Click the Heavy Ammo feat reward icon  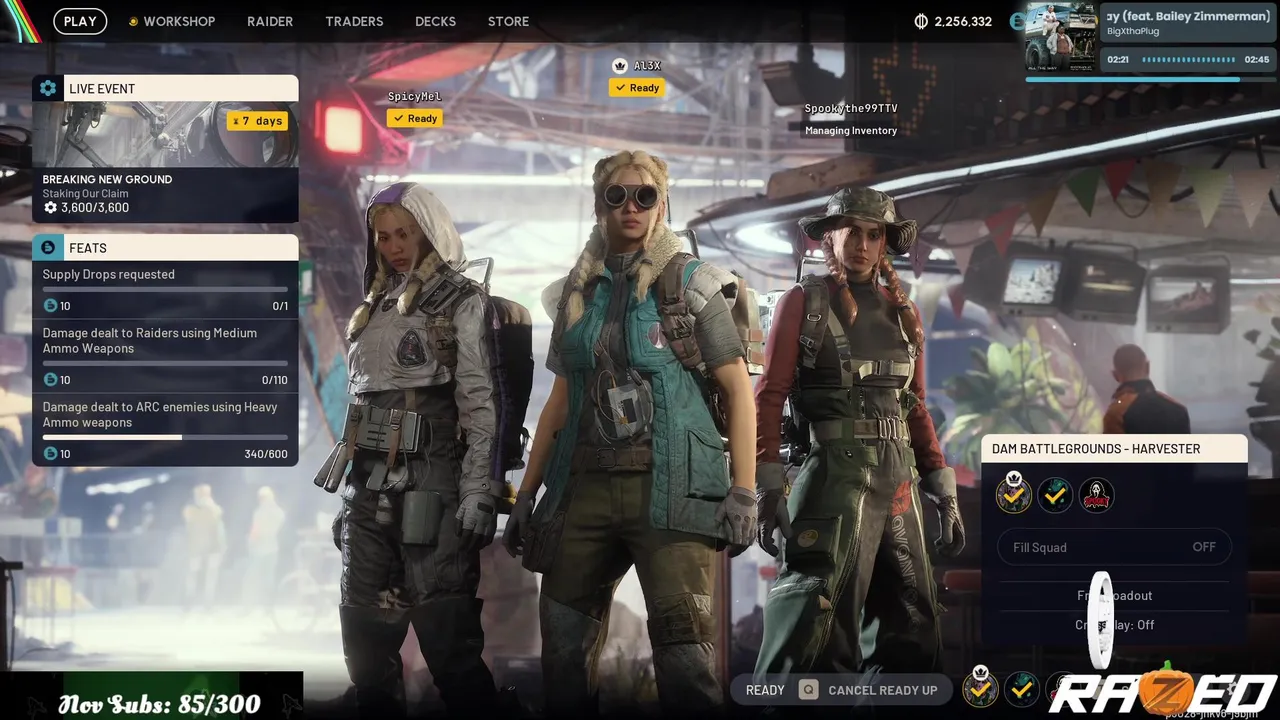tap(50, 454)
